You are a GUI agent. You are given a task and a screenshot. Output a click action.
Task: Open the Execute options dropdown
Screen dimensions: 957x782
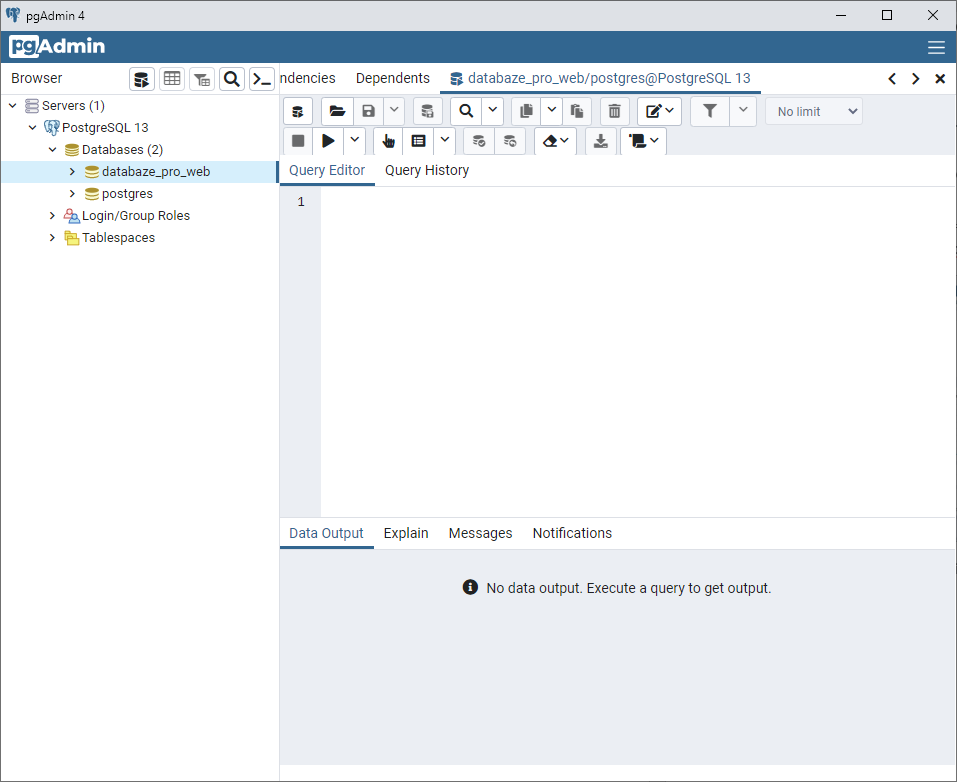[x=355, y=141]
